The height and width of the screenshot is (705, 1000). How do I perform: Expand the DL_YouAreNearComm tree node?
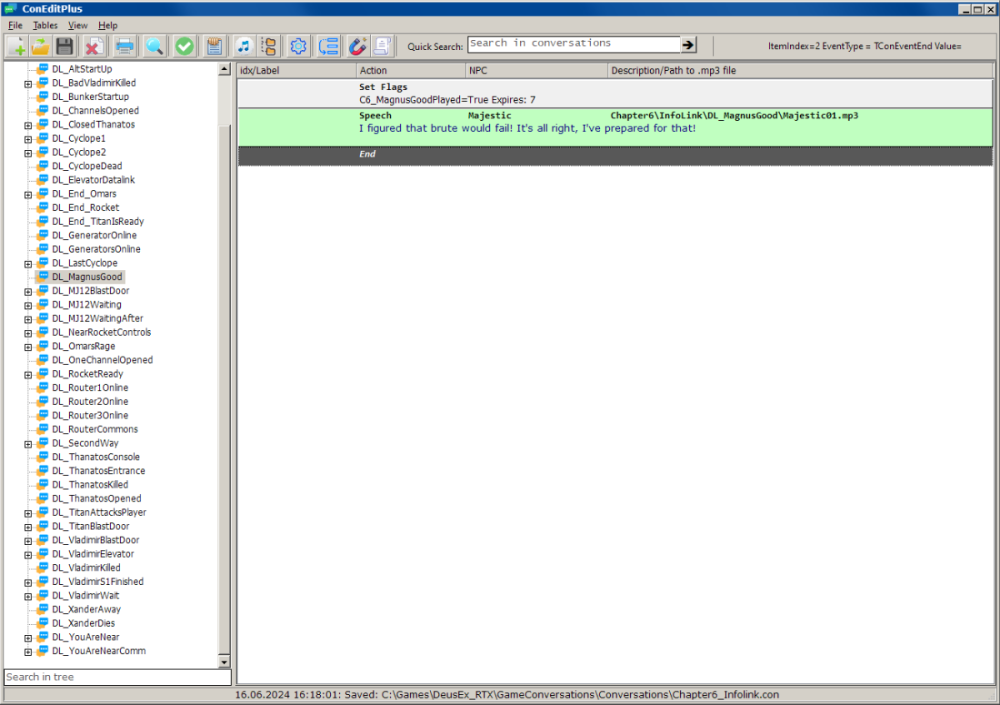point(28,651)
